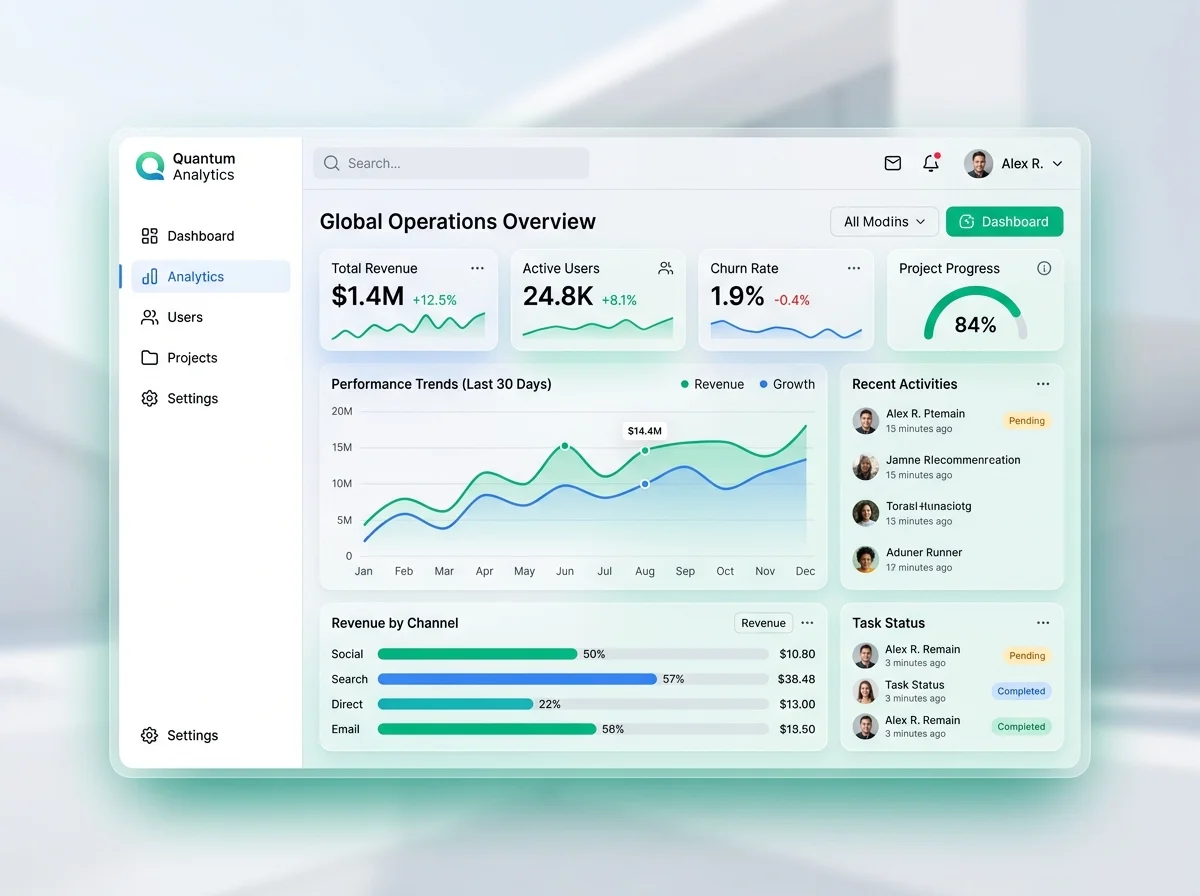
Task: Open Total Revenue card more options
Action: (x=477, y=268)
